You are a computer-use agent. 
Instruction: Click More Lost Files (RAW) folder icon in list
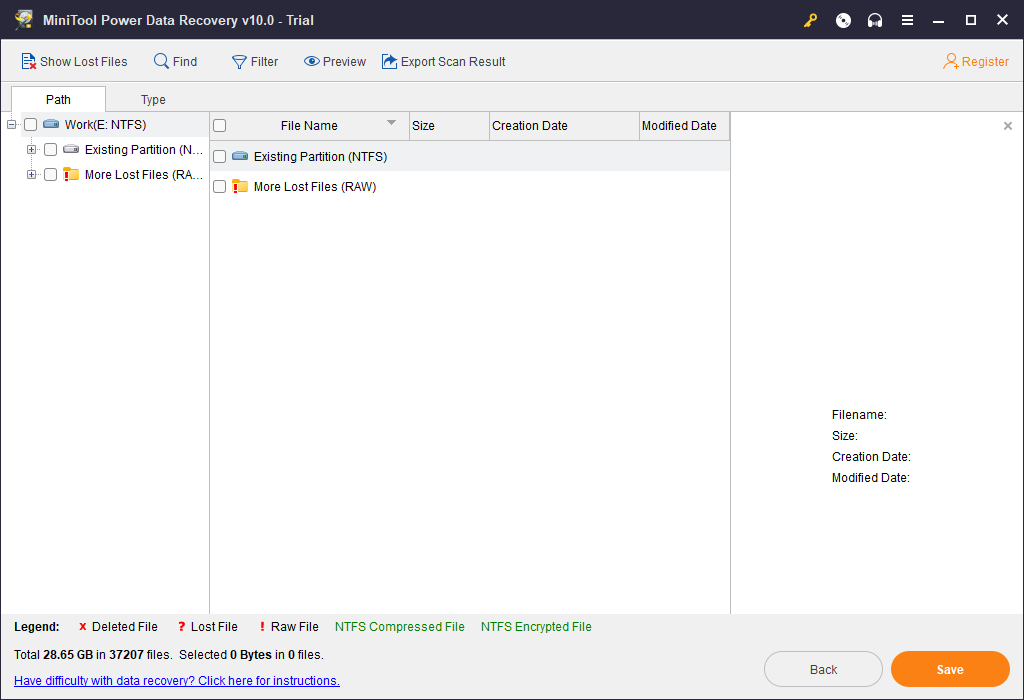[240, 186]
